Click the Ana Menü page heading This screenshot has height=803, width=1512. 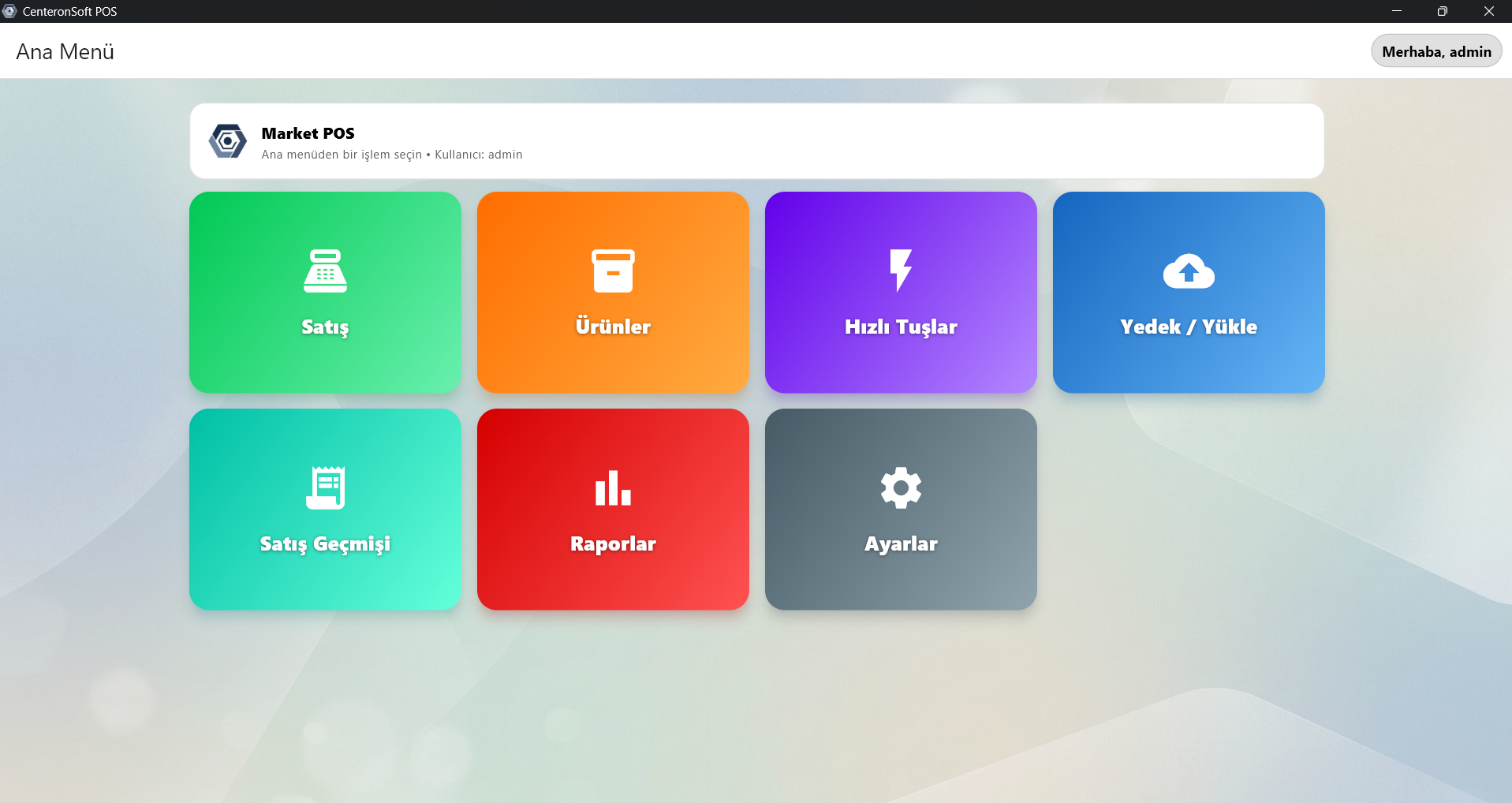pyautogui.click(x=65, y=52)
